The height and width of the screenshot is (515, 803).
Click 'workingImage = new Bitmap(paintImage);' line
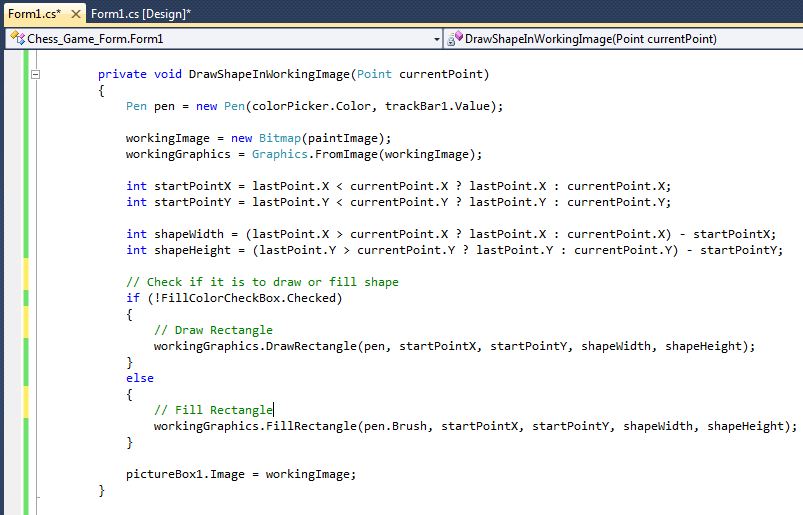259,138
